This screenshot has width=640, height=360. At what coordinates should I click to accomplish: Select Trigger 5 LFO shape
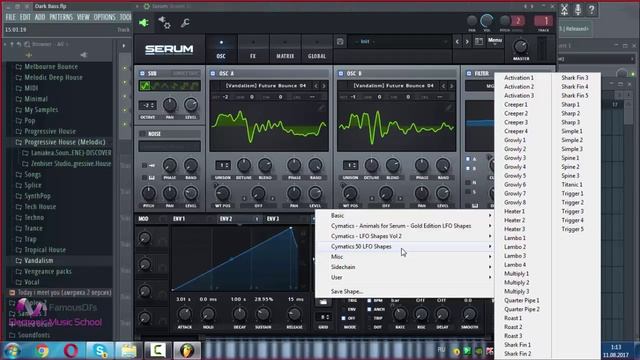tap(573, 229)
